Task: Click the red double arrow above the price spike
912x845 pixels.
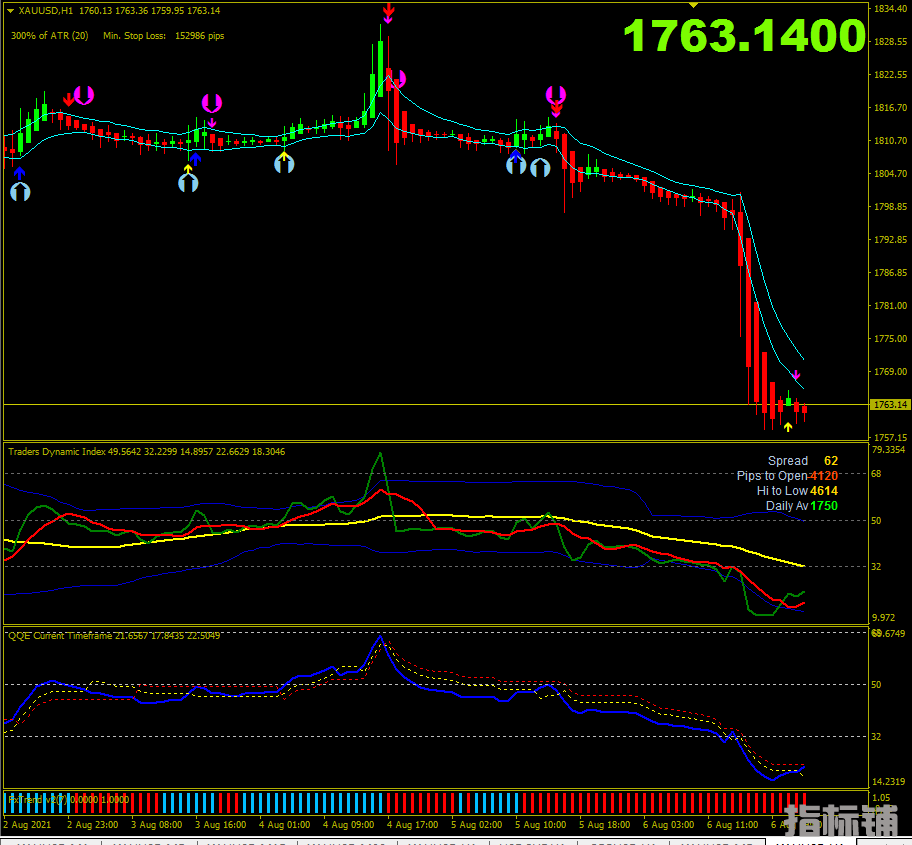Action: tap(389, 9)
